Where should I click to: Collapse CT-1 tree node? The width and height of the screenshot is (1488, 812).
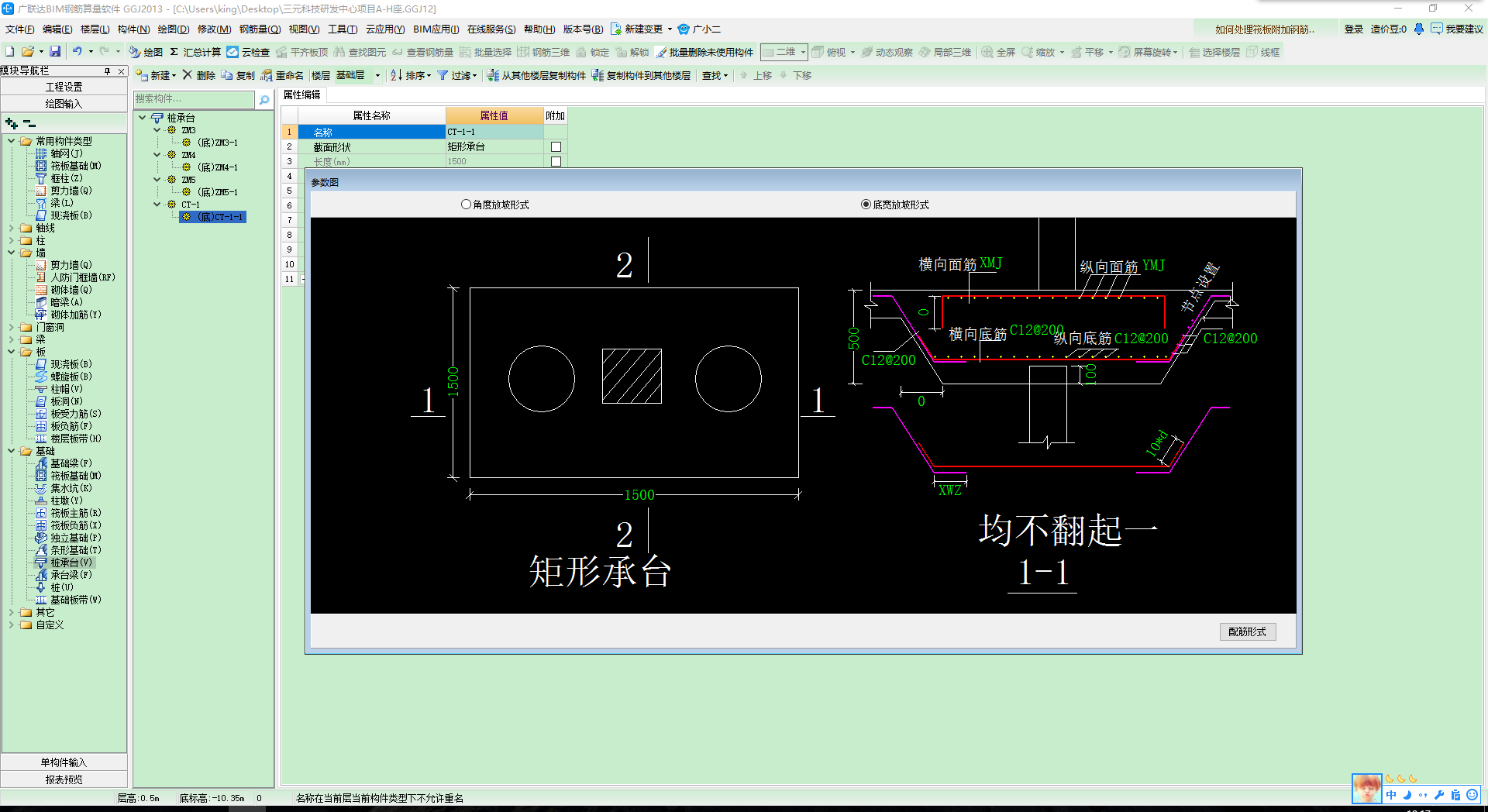157,205
